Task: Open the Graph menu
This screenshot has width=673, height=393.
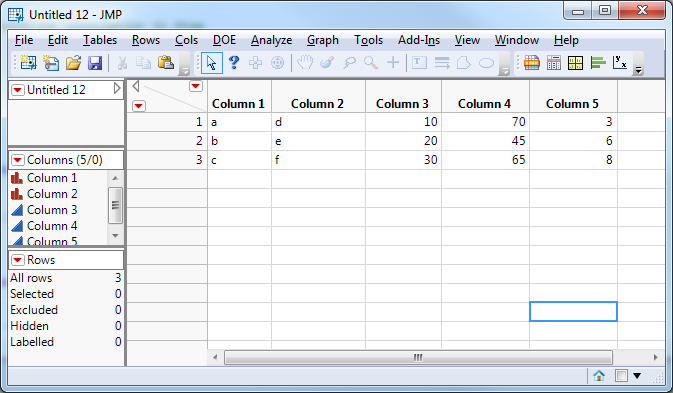Action: click(323, 40)
